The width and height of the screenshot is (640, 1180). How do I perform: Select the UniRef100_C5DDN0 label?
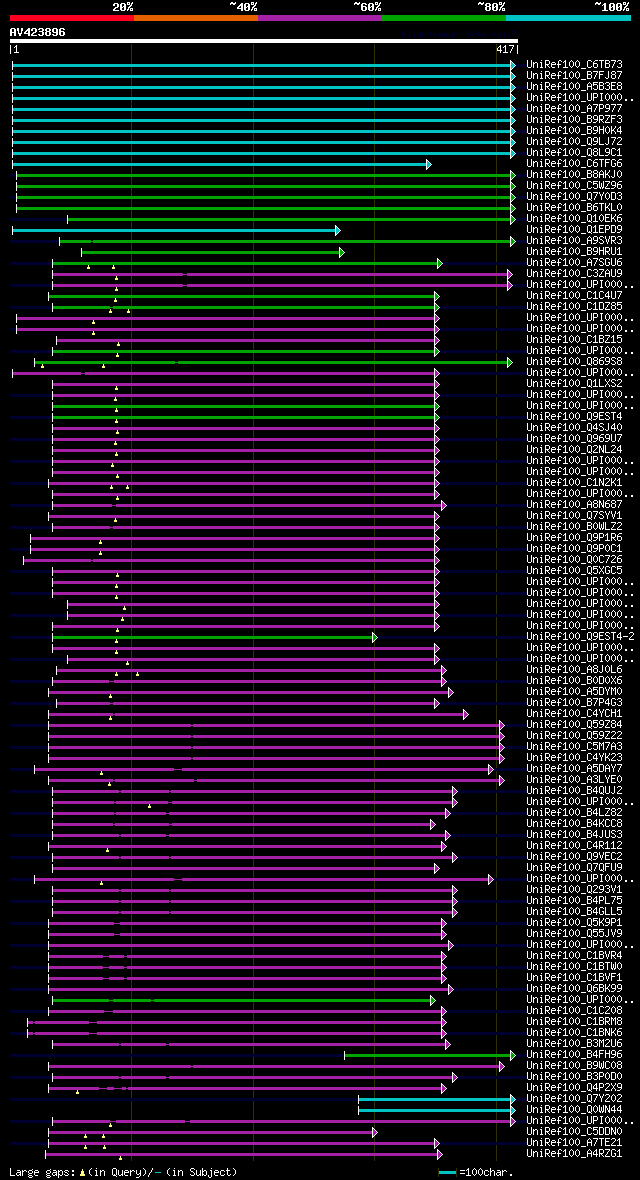574,1133
